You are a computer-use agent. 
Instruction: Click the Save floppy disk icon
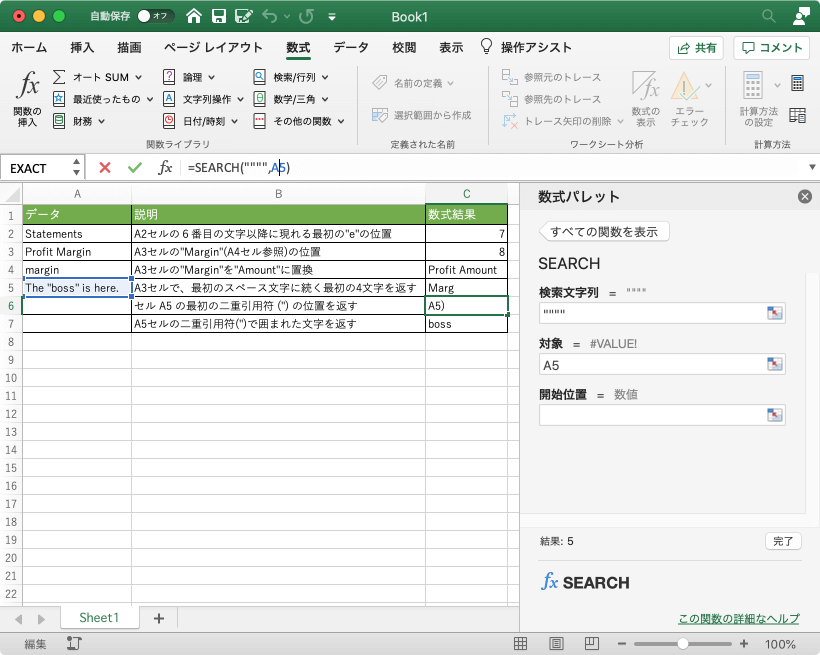click(219, 16)
